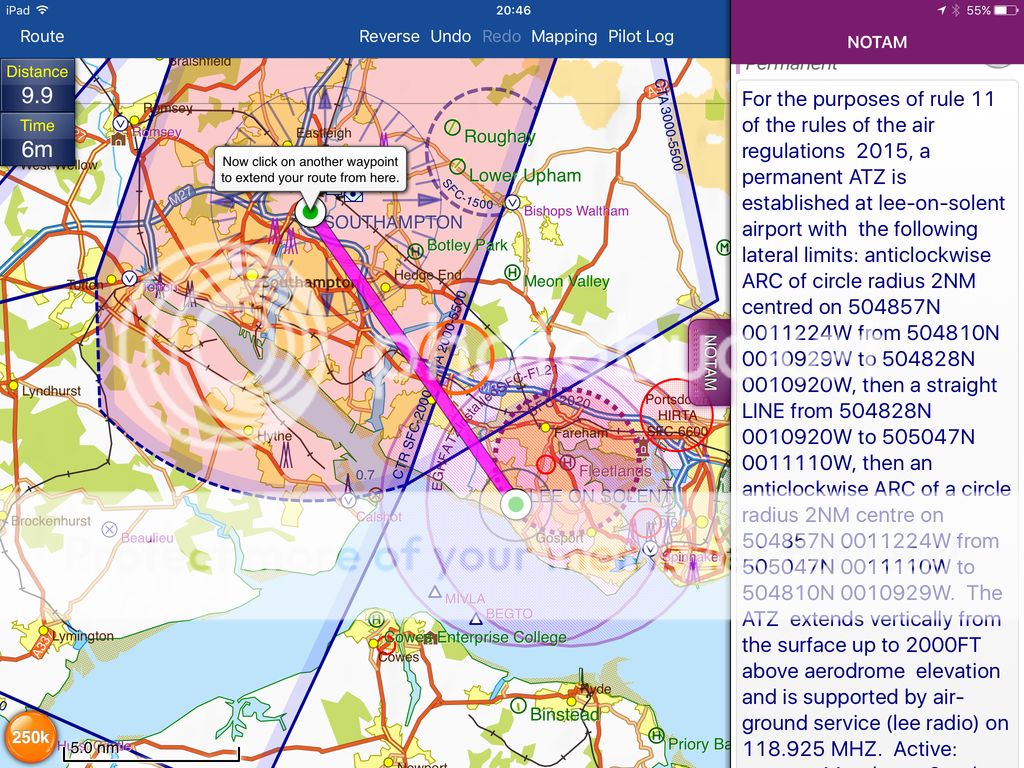
Task: Reverse the planned route
Action: 389,36
